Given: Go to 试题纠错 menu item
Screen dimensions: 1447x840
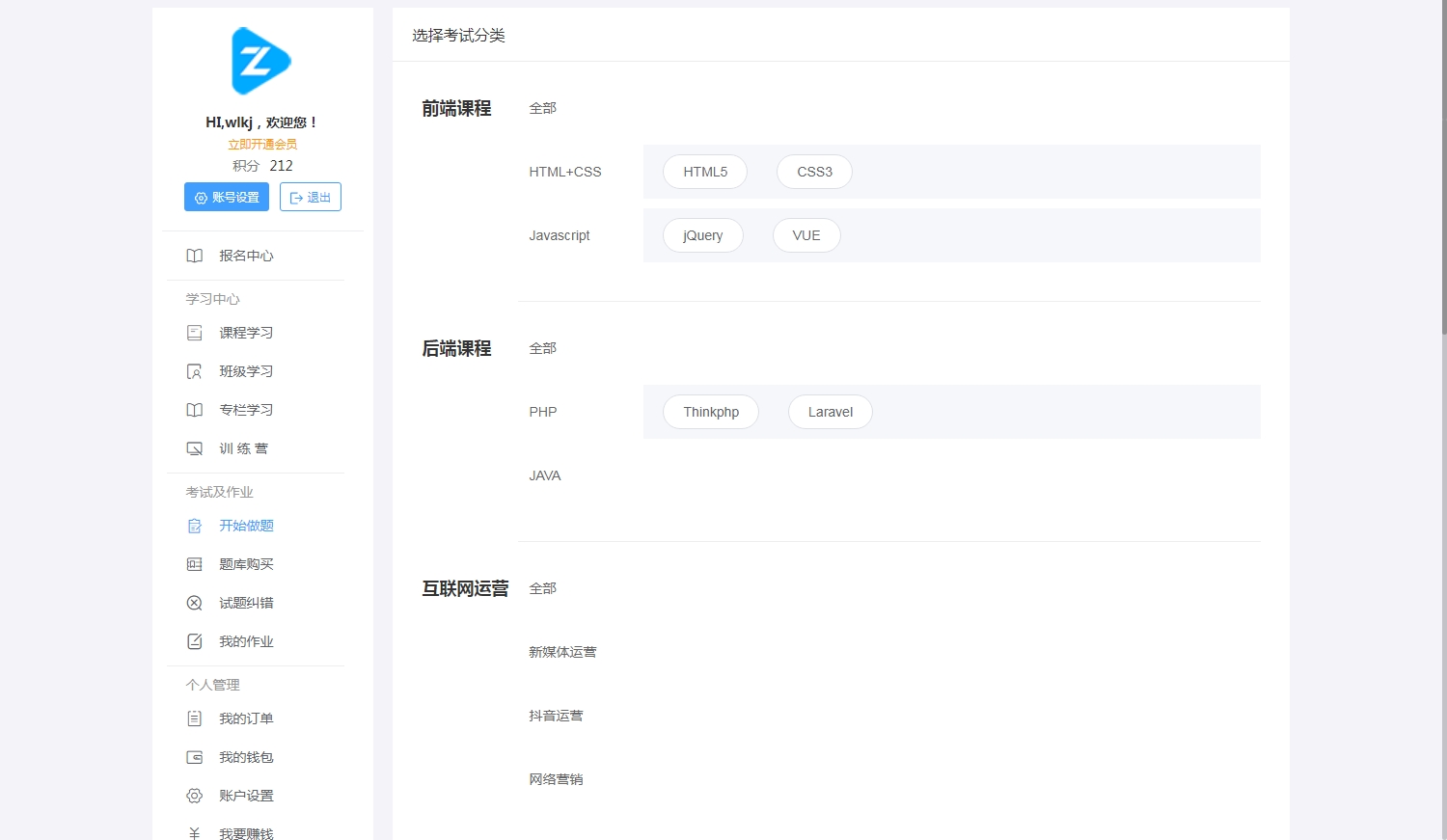Looking at the screenshot, I should [x=246, y=603].
